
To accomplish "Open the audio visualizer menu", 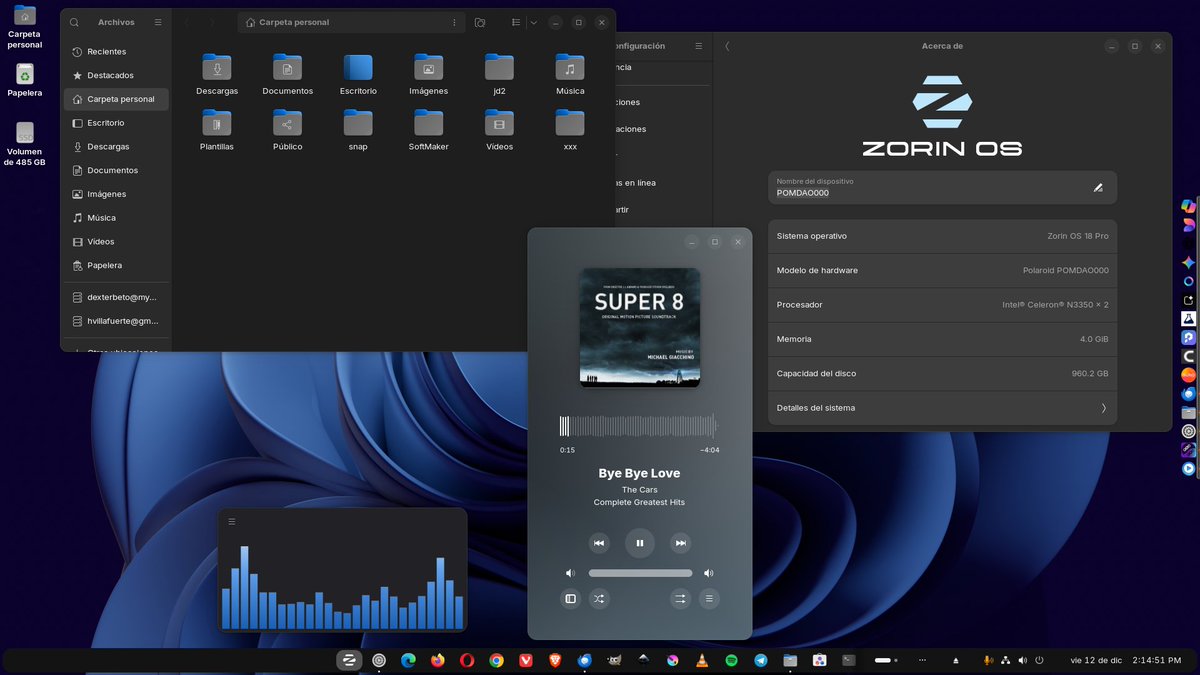I will (x=232, y=521).
